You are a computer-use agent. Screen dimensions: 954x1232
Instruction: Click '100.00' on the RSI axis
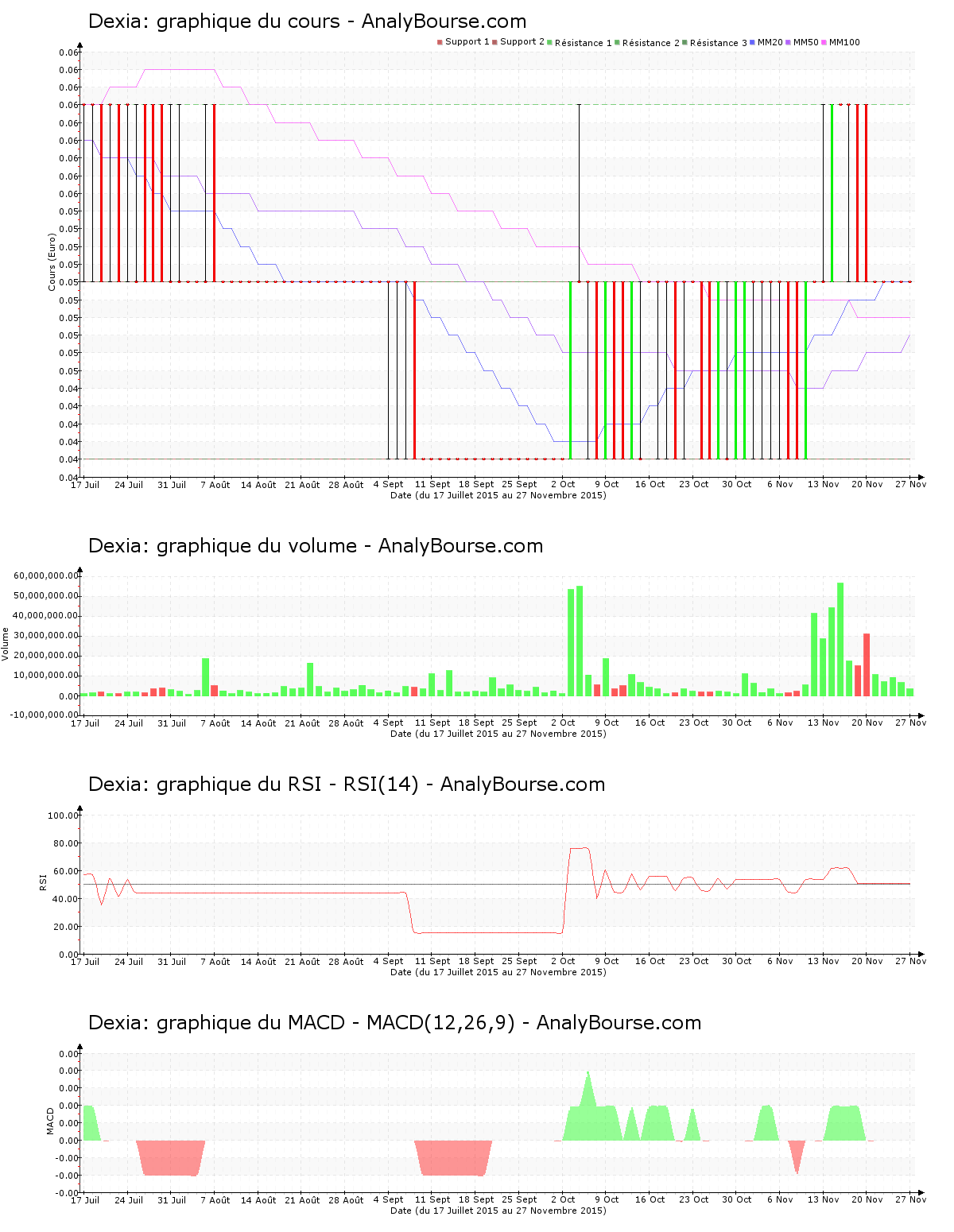[63, 815]
